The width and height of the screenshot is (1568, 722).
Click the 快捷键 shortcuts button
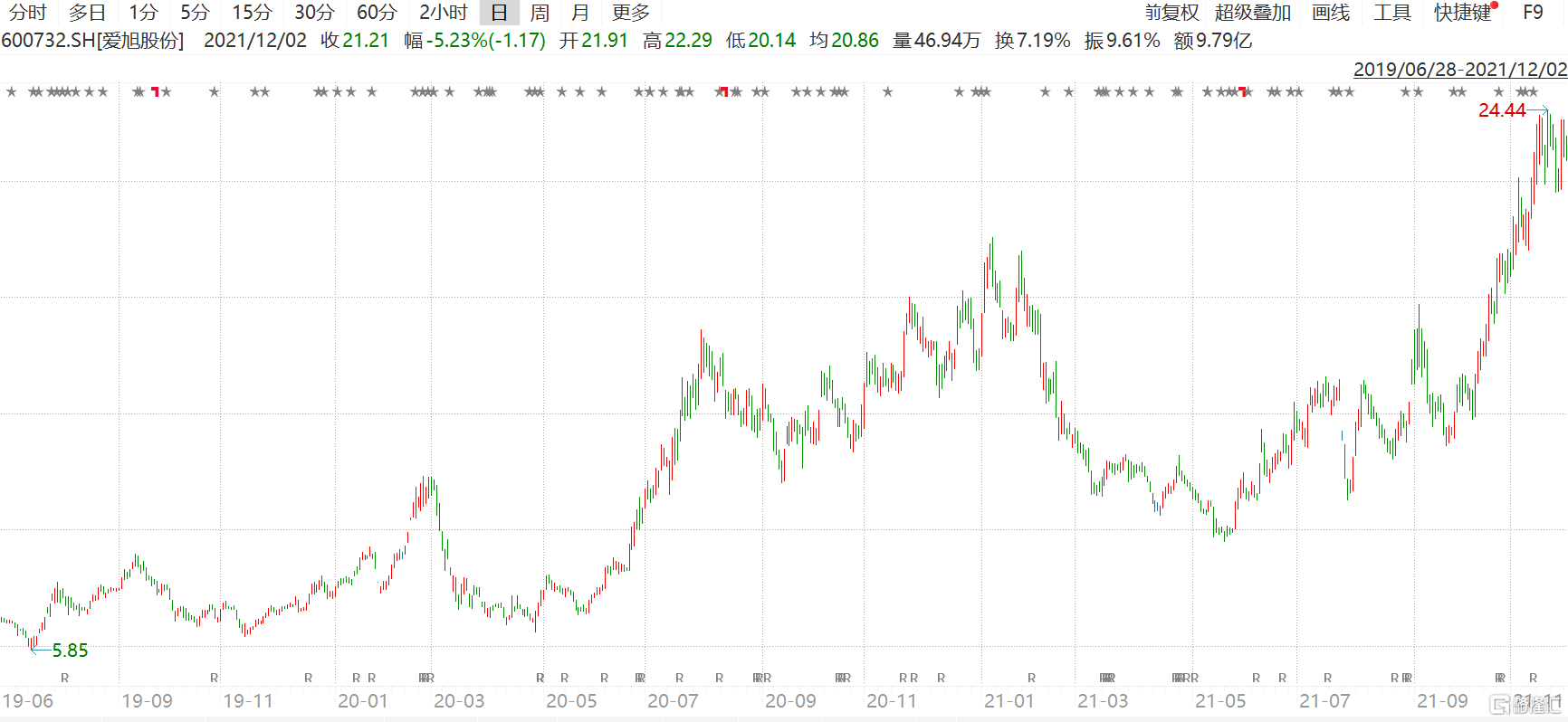click(x=1462, y=13)
